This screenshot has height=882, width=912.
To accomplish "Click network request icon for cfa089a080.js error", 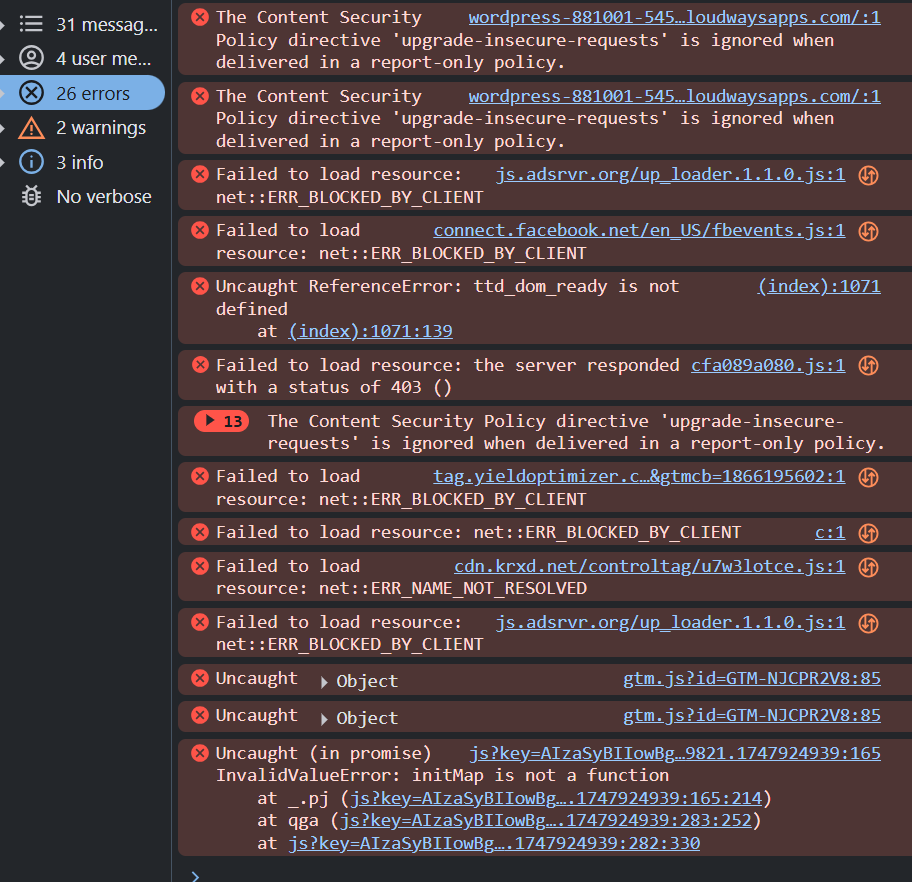I will (x=868, y=365).
